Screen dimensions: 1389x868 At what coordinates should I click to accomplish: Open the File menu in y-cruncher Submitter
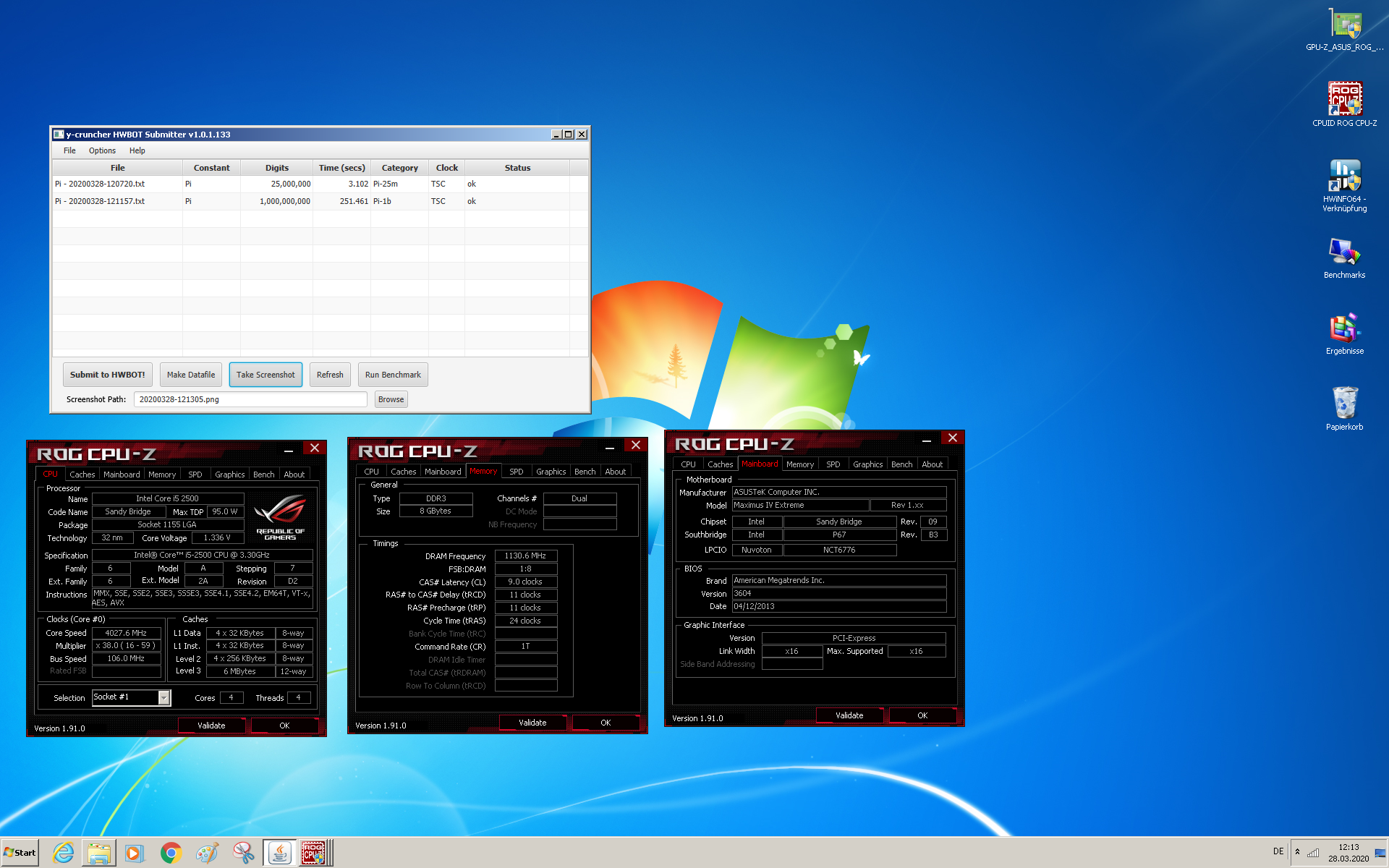[x=69, y=150]
